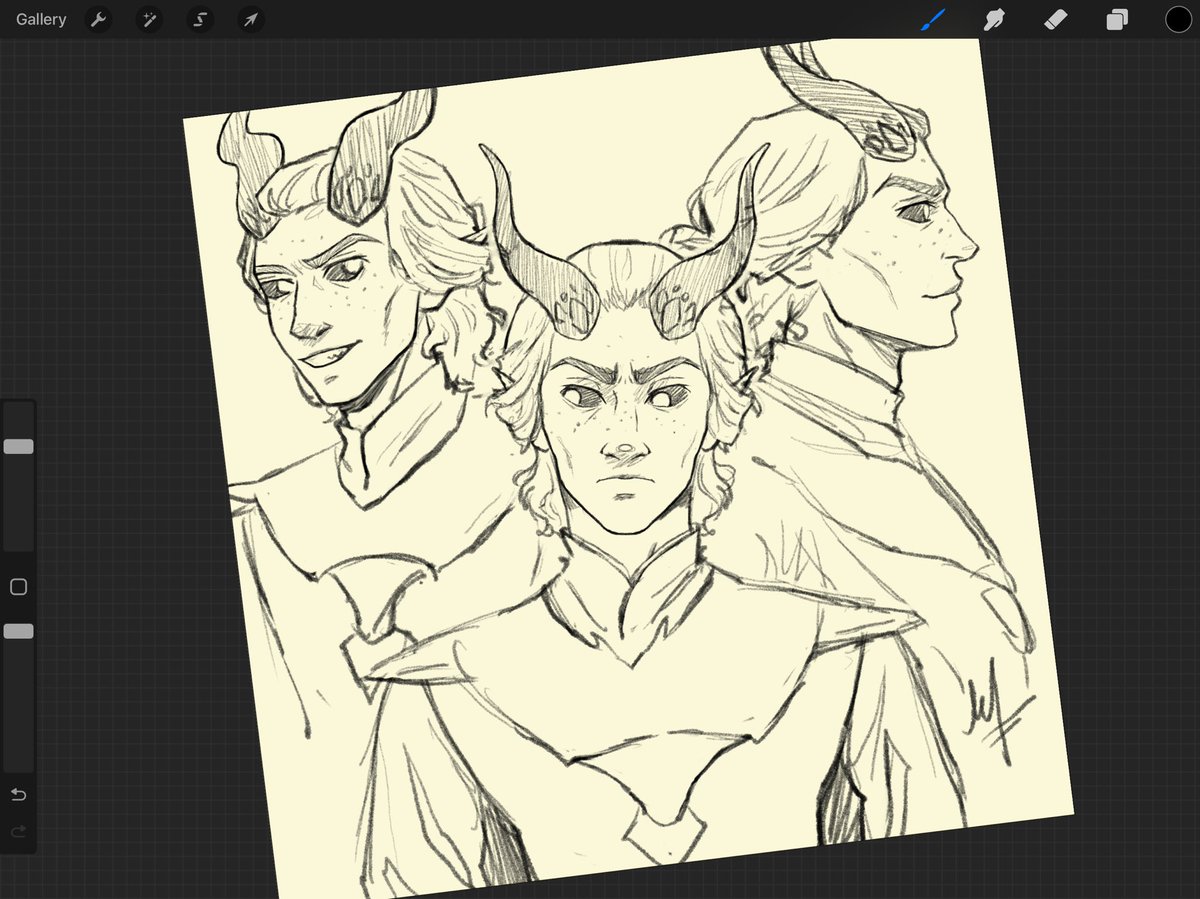Tap the brush opacity slider handle

18,631
